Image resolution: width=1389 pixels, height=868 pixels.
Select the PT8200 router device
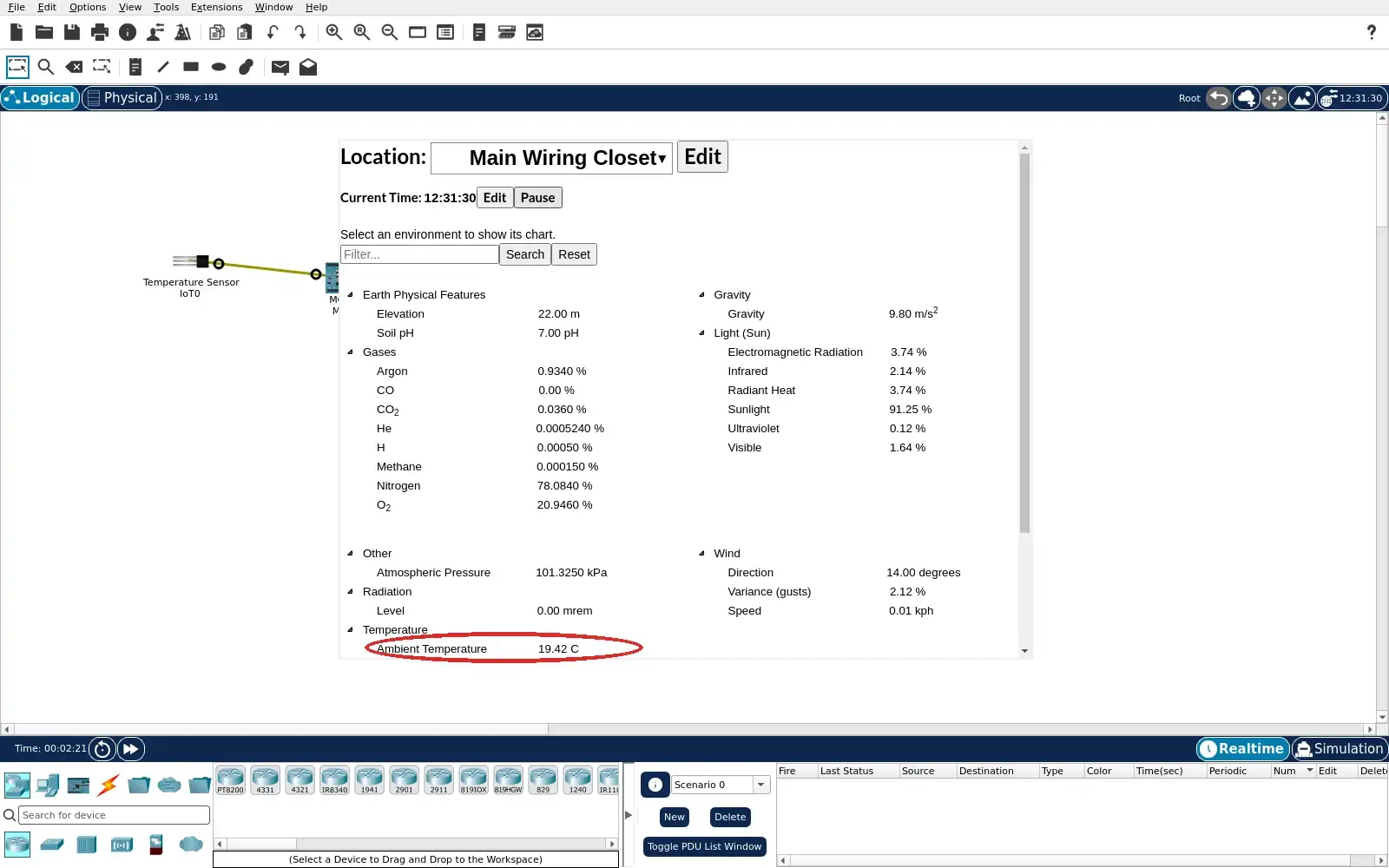coord(231,779)
